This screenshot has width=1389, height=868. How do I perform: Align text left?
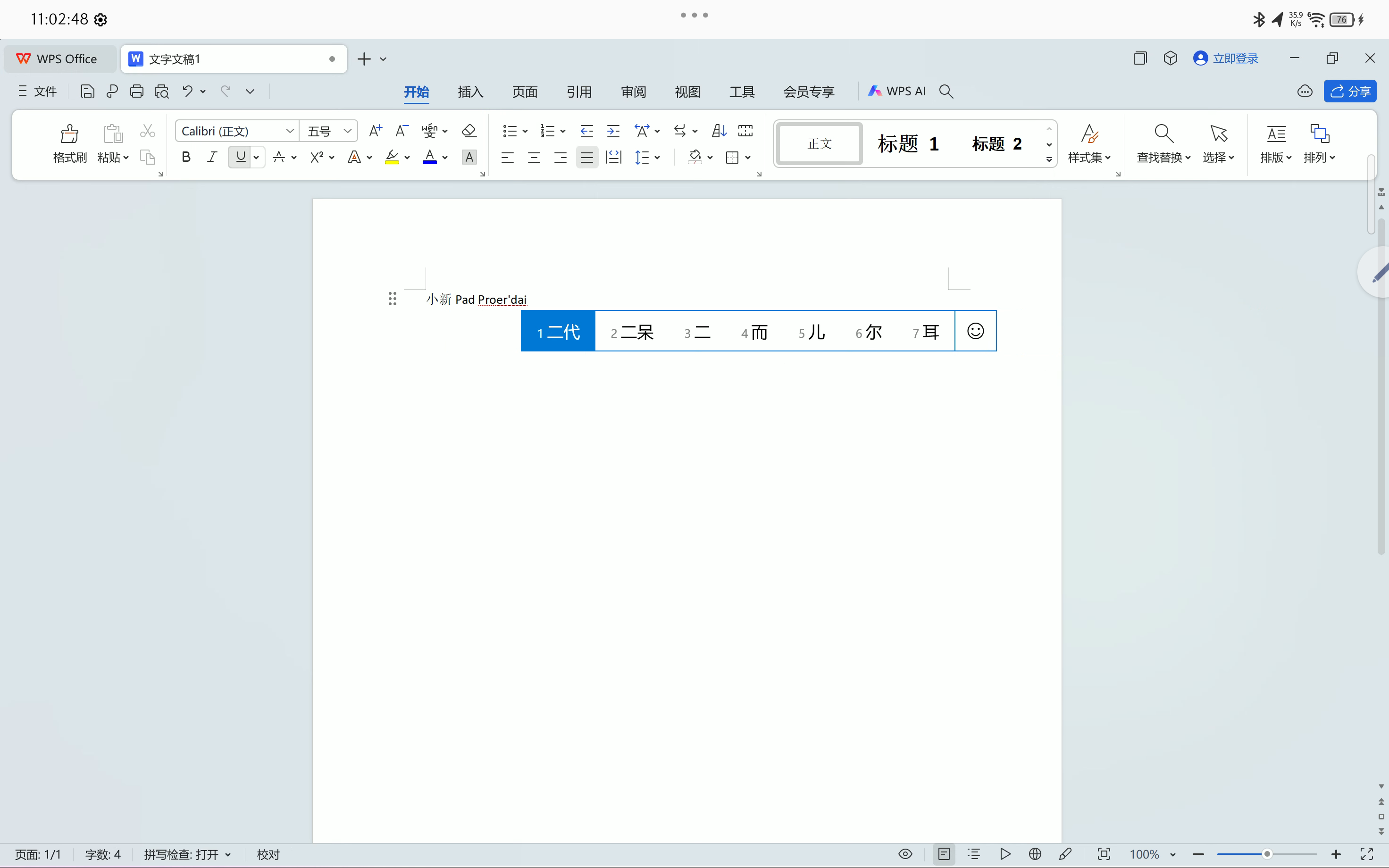[x=507, y=157]
